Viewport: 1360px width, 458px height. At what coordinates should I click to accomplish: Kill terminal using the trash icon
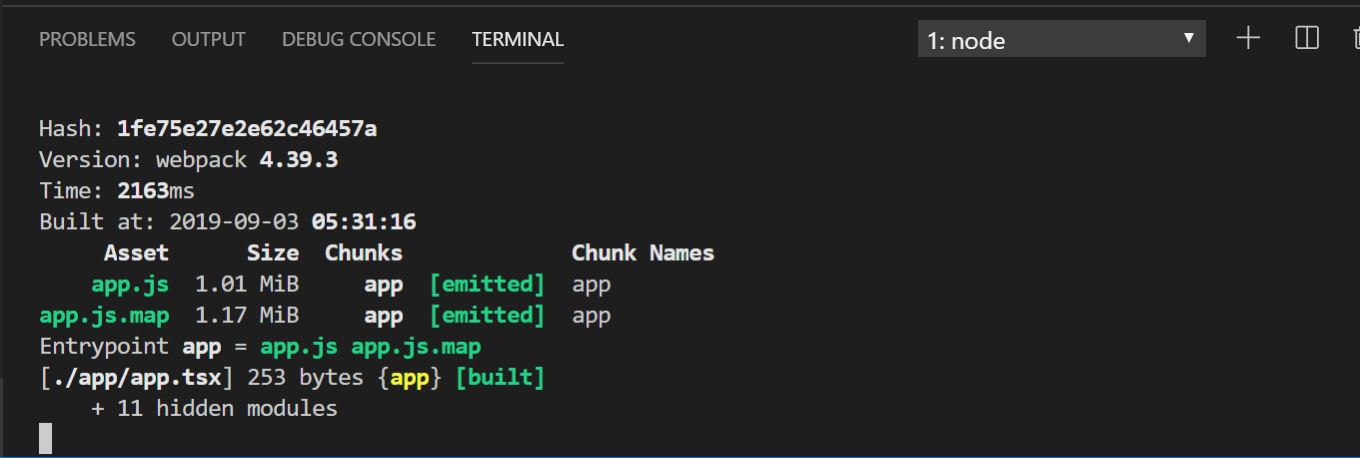[x=1355, y=39]
